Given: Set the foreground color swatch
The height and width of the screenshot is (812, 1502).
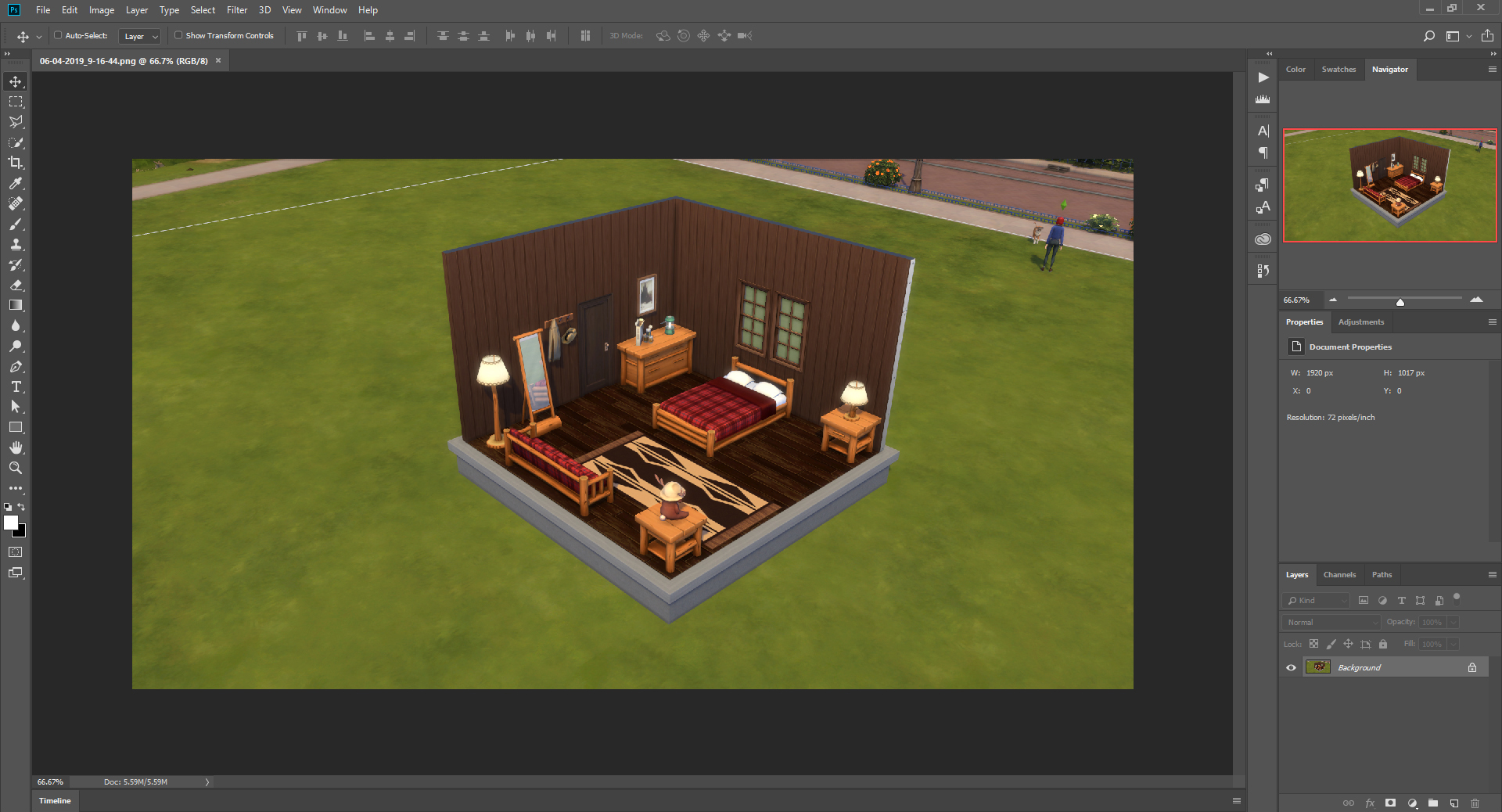Looking at the screenshot, I should 10,523.
